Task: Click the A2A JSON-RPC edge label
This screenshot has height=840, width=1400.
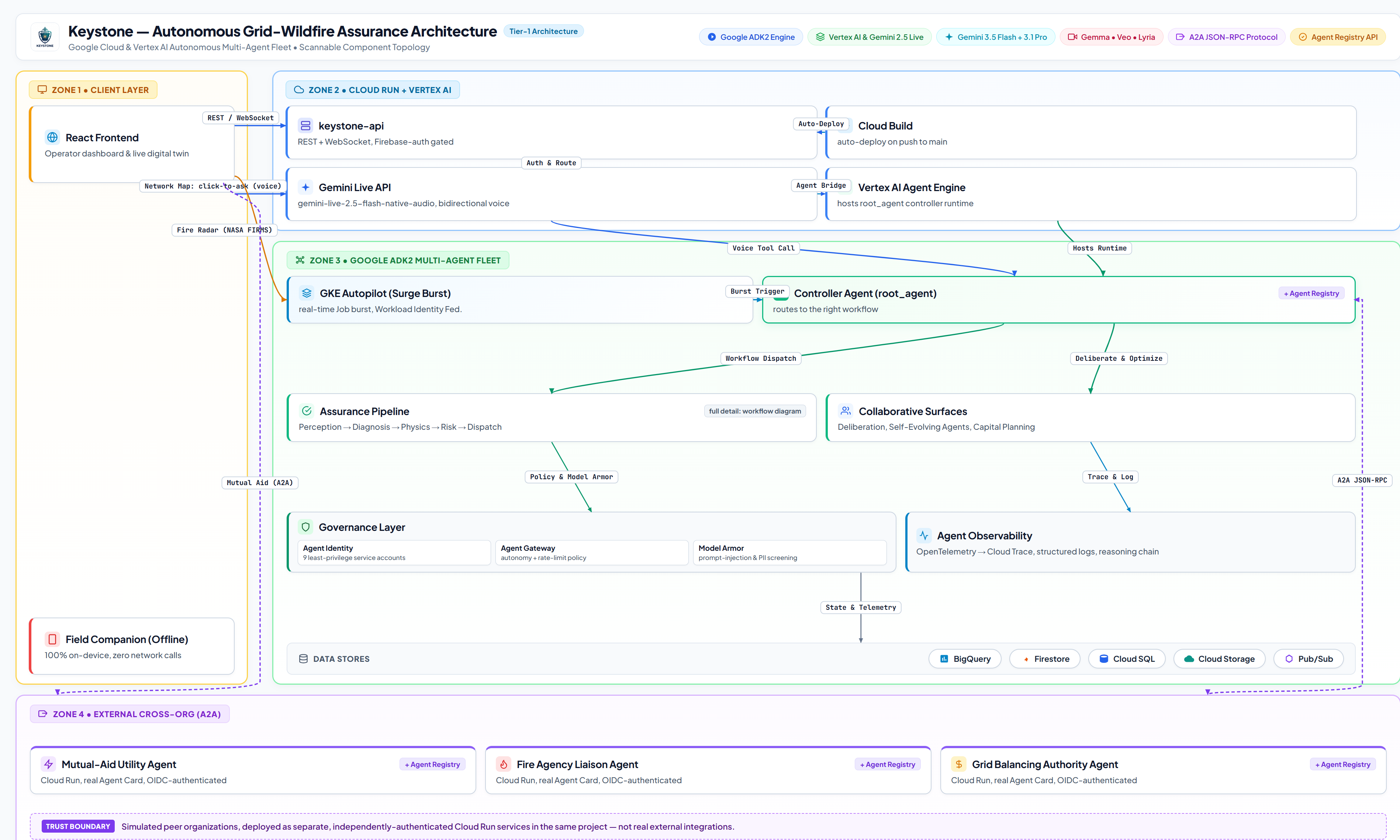Action: pos(1362,480)
